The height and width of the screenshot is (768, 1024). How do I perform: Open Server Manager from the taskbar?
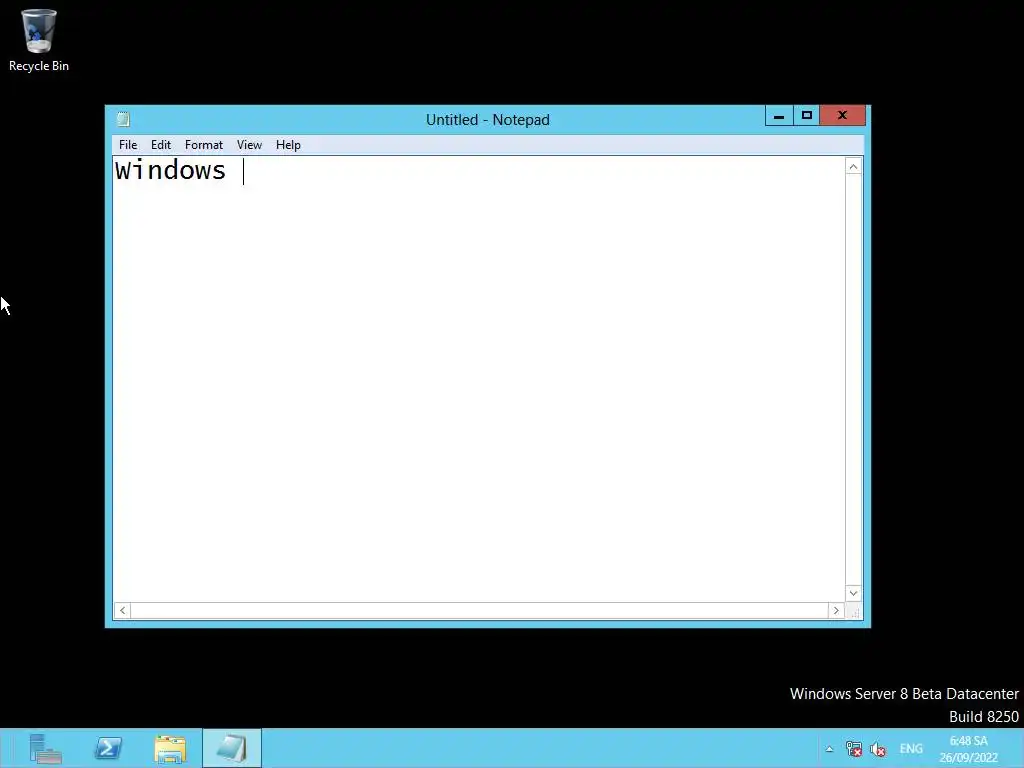tap(45, 748)
